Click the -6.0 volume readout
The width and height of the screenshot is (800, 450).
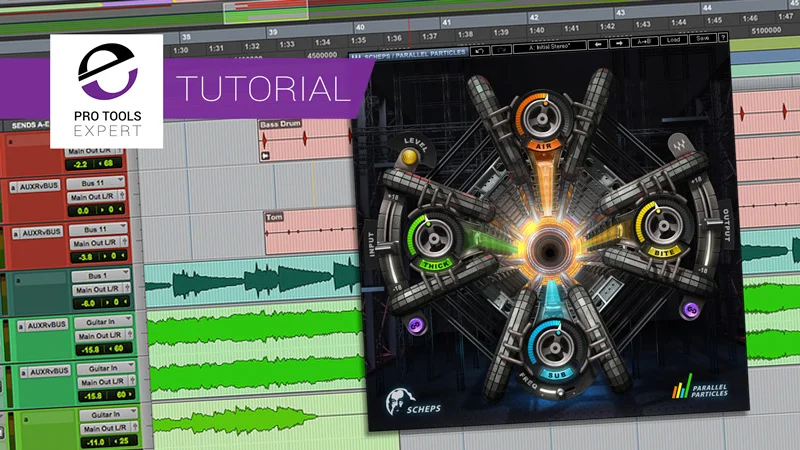pyautogui.click(x=88, y=303)
